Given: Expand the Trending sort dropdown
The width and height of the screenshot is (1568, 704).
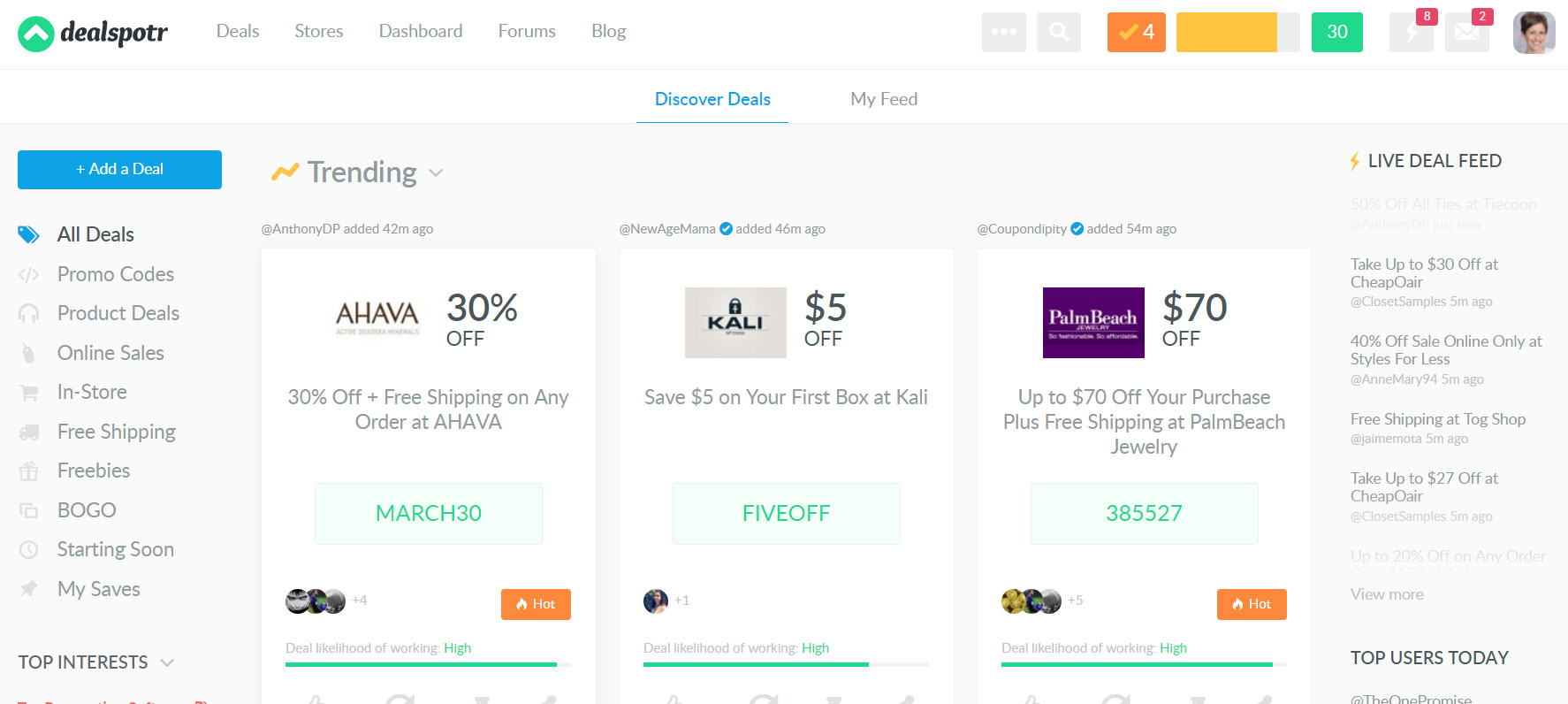Looking at the screenshot, I should click(x=436, y=172).
